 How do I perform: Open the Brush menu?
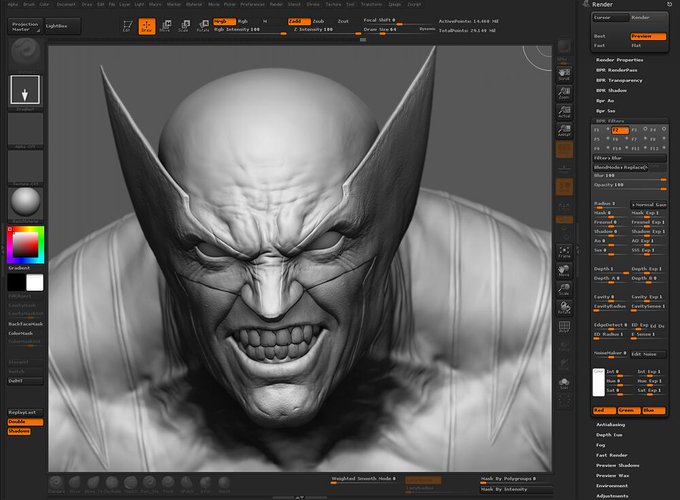pos(29,4)
